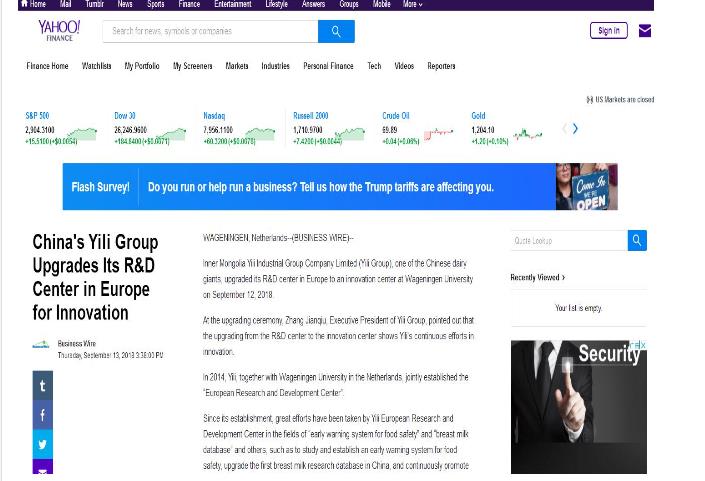Image resolution: width=705 pixels, height=481 pixels.
Task: Go to My Portfolio tab
Action: click(142, 66)
